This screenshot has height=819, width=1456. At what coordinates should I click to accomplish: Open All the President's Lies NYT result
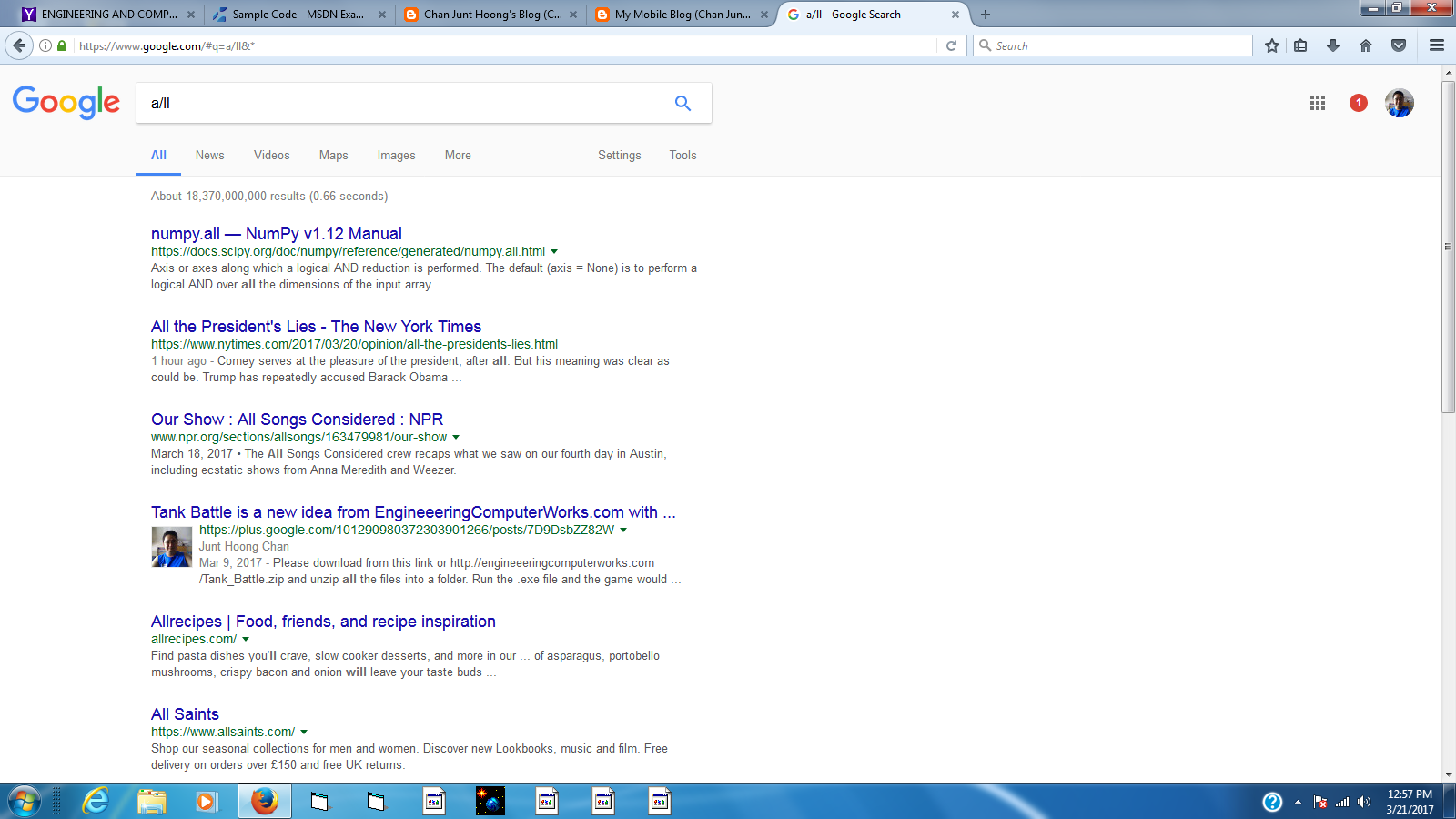[x=316, y=327]
